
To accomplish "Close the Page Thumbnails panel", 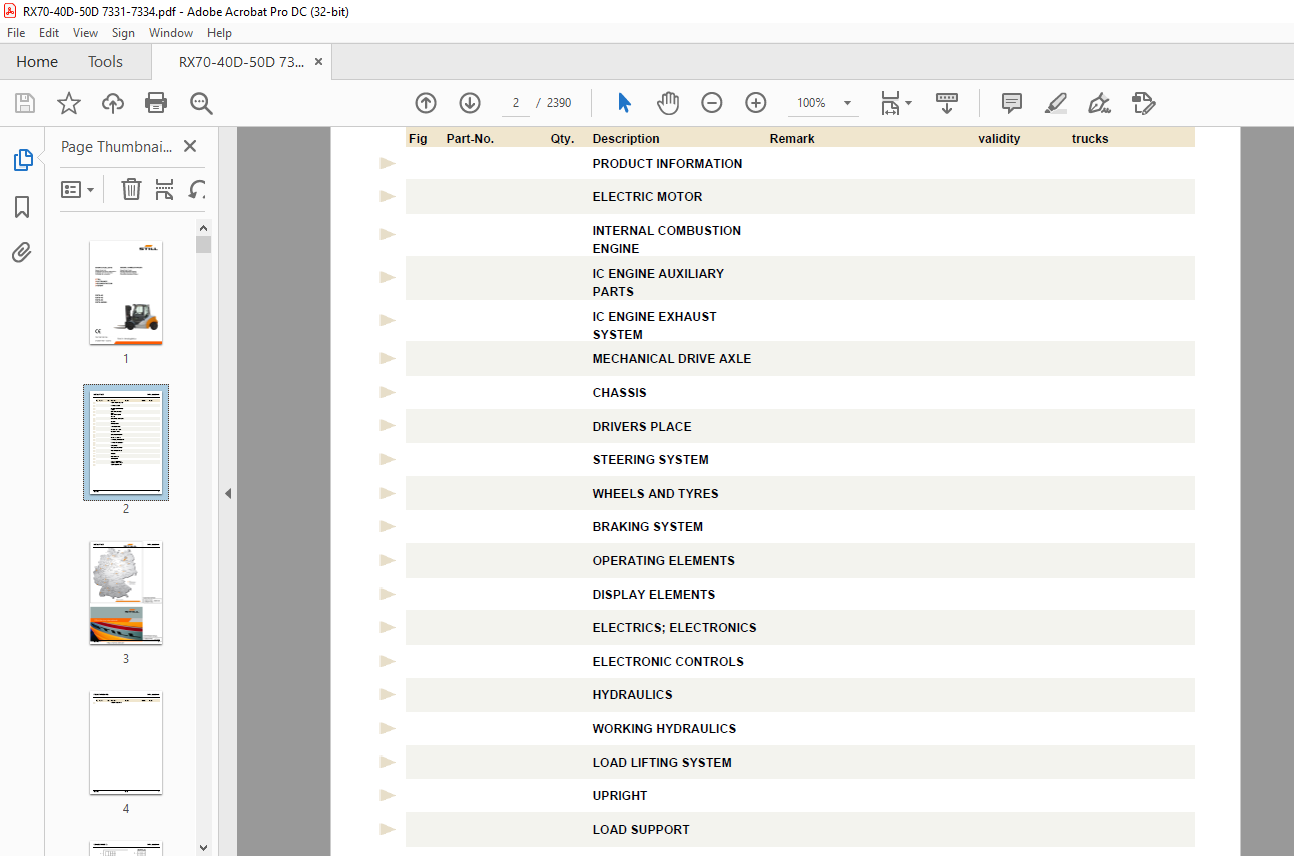I will [190, 146].
